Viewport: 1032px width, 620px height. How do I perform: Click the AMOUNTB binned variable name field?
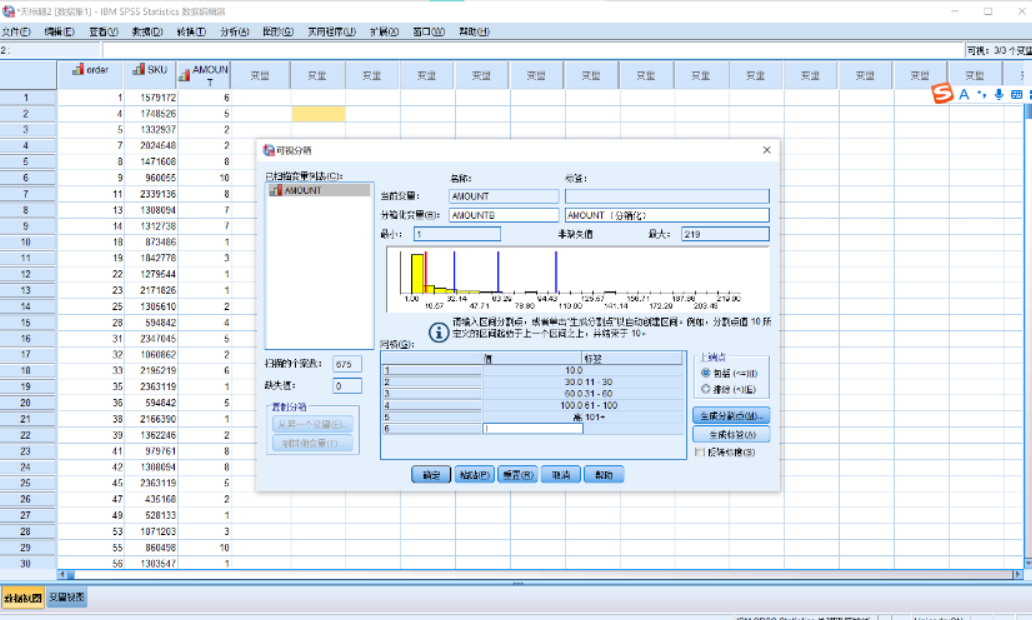(x=504, y=215)
